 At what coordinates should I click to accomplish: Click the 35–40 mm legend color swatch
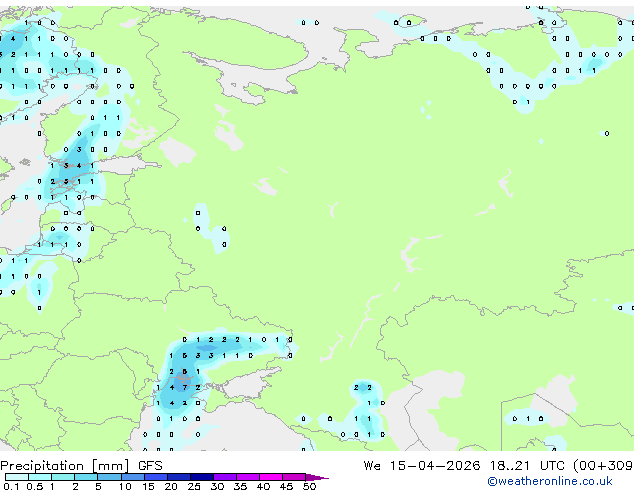(x=248, y=477)
